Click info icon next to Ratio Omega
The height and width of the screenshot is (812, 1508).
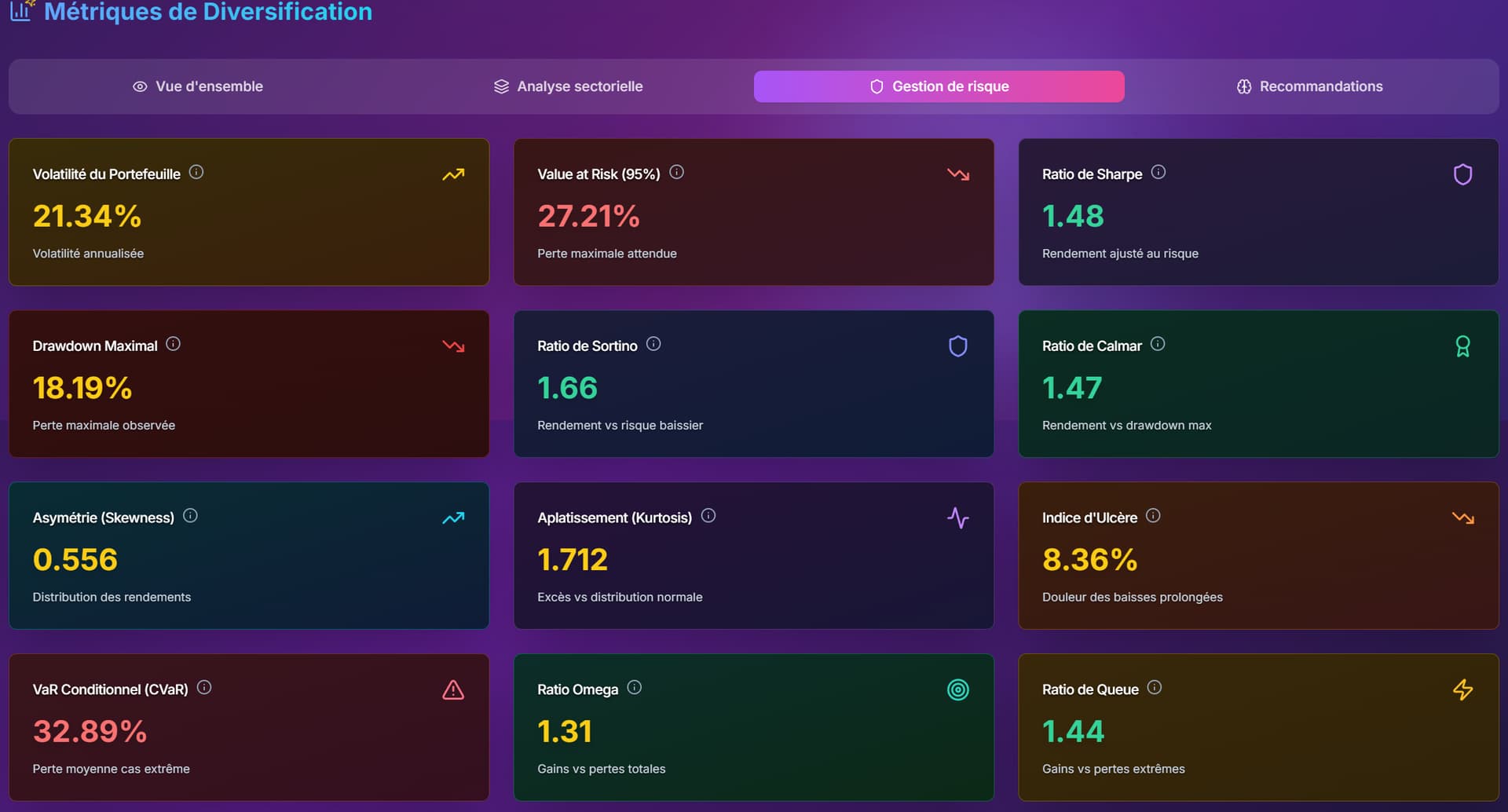(x=635, y=688)
